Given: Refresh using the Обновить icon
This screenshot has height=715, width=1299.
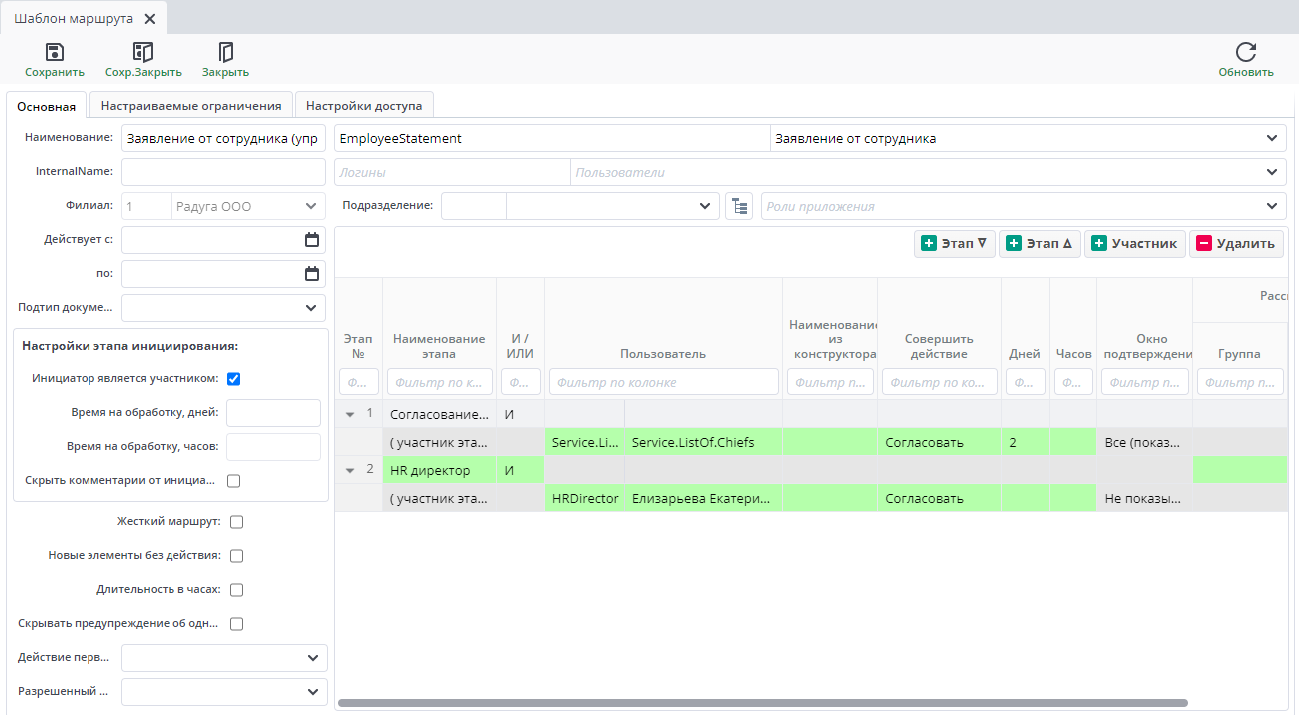Looking at the screenshot, I should click(x=1246, y=52).
